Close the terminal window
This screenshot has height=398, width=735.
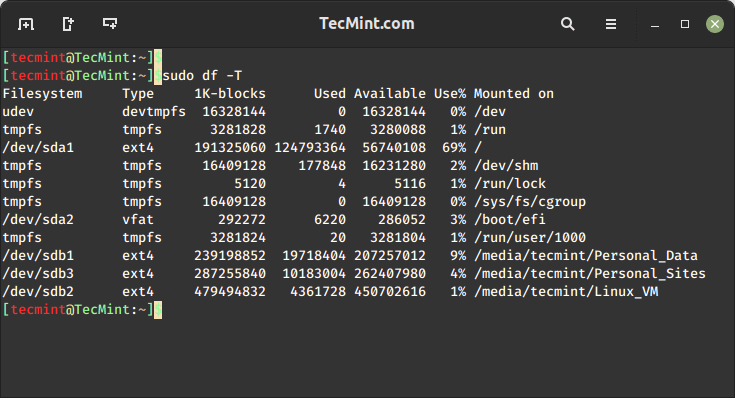[715, 24]
